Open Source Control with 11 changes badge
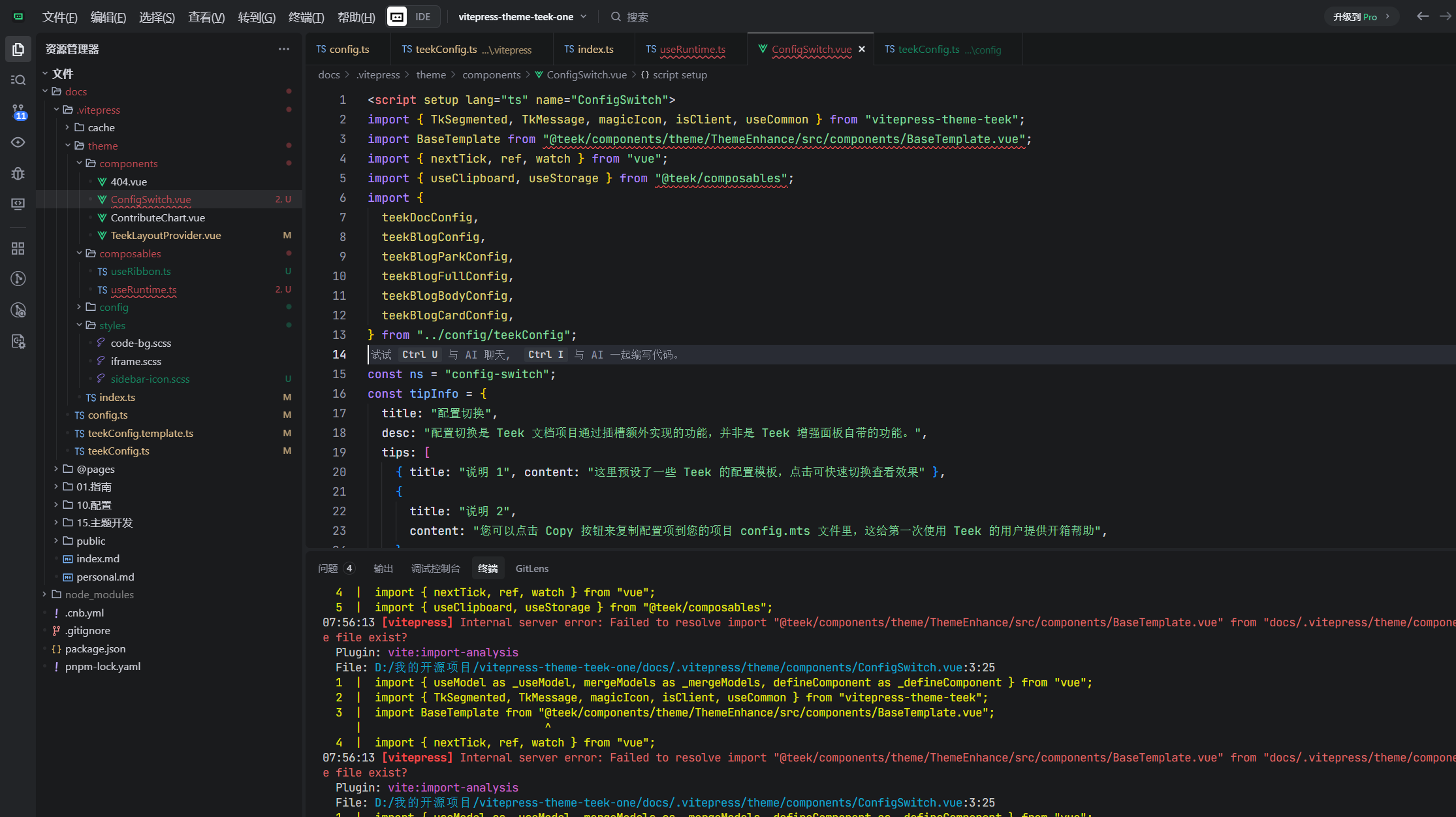The width and height of the screenshot is (1456, 817). [18, 111]
